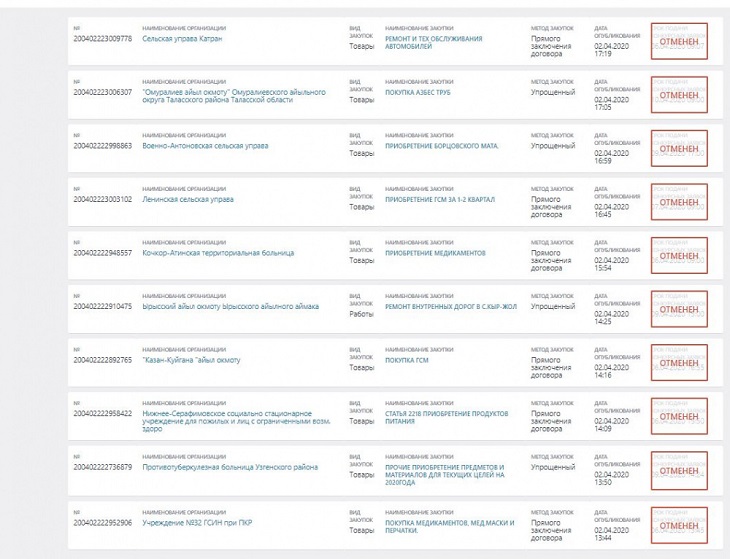Click the ОТМЕНЕН stamp on the Нижне-Серафимовское row
Viewport: 730px width, 559px height.
[679, 417]
